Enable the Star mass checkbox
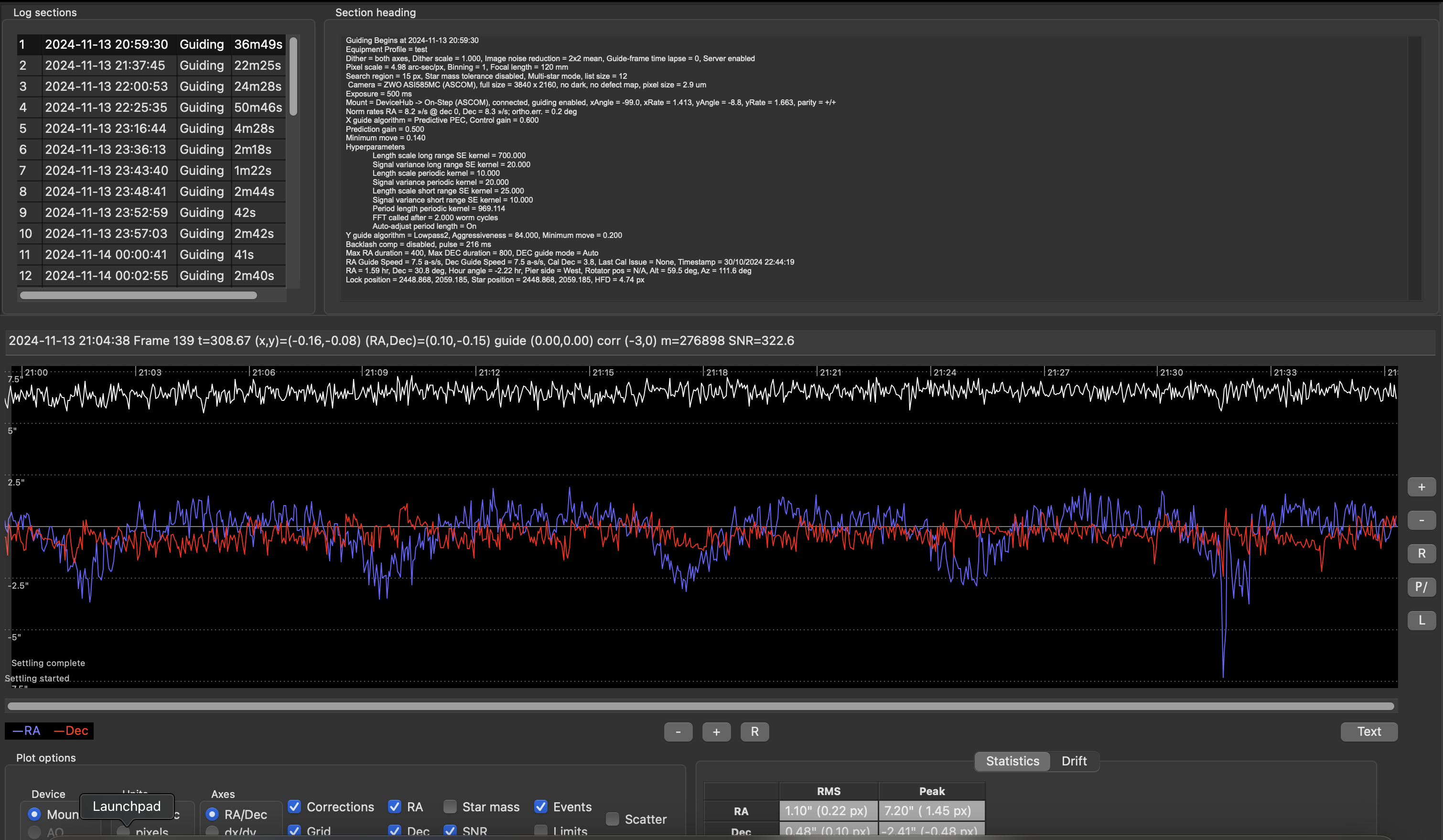 [x=450, y=807]
